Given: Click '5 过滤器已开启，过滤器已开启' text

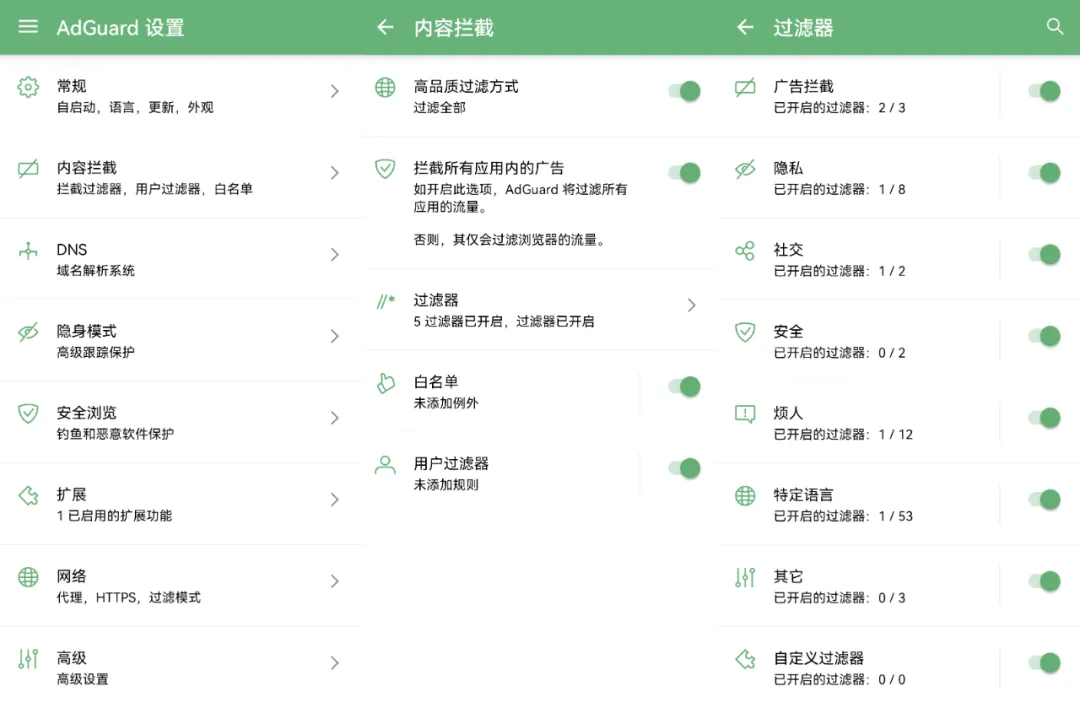Looking at the screenshot, I should pyautogui.click(x=503, y=321).
